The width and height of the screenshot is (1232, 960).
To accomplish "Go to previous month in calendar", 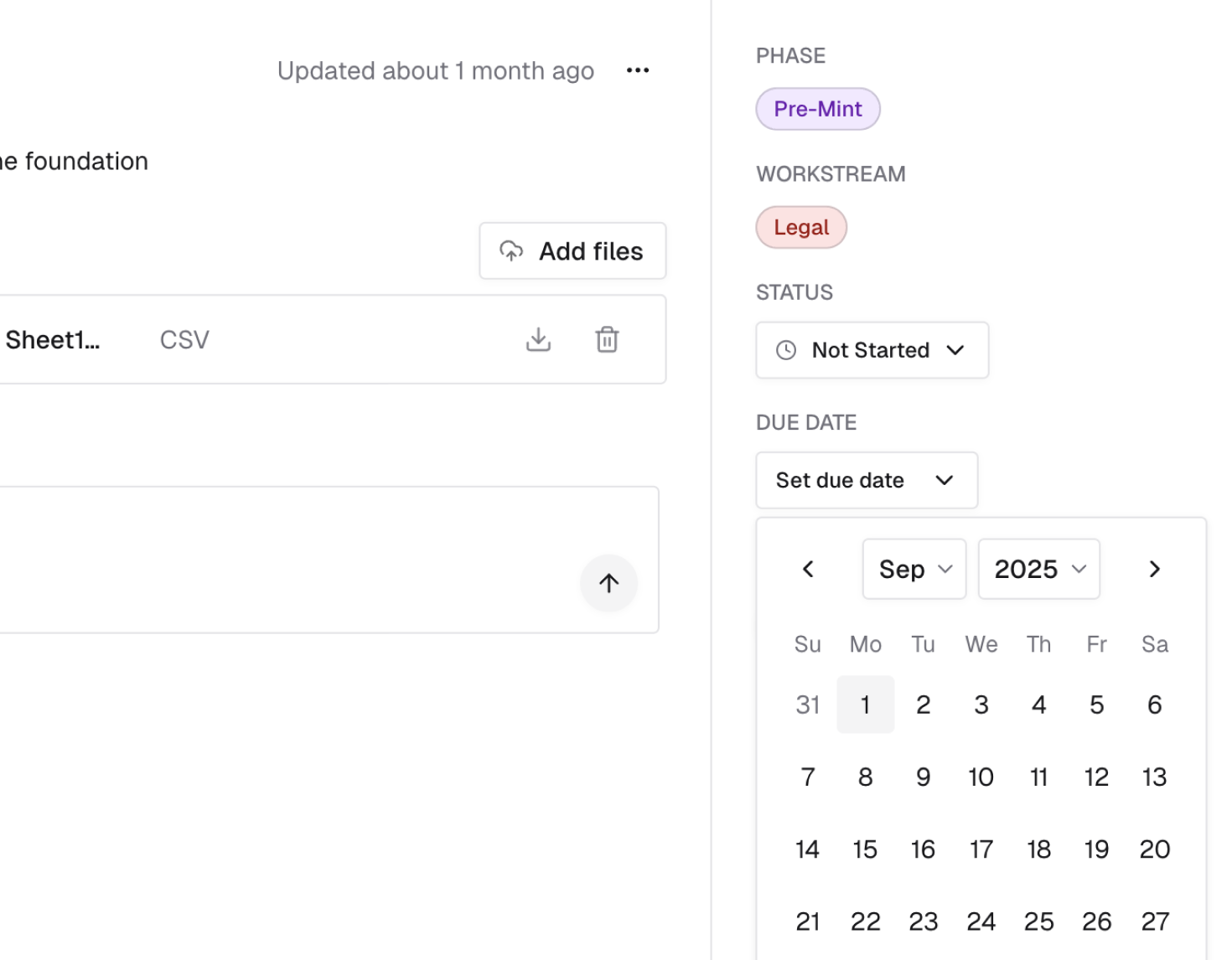I will point(808,569).
